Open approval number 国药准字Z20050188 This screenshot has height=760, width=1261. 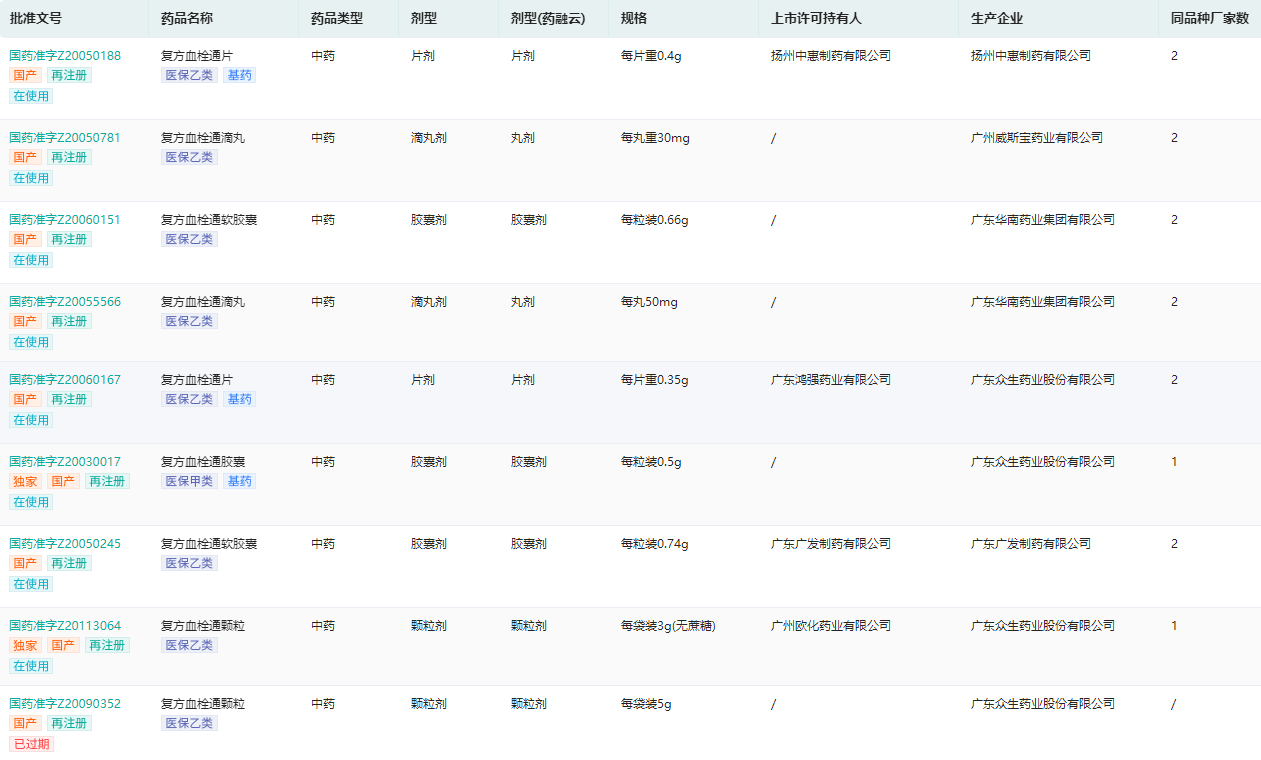65,56
